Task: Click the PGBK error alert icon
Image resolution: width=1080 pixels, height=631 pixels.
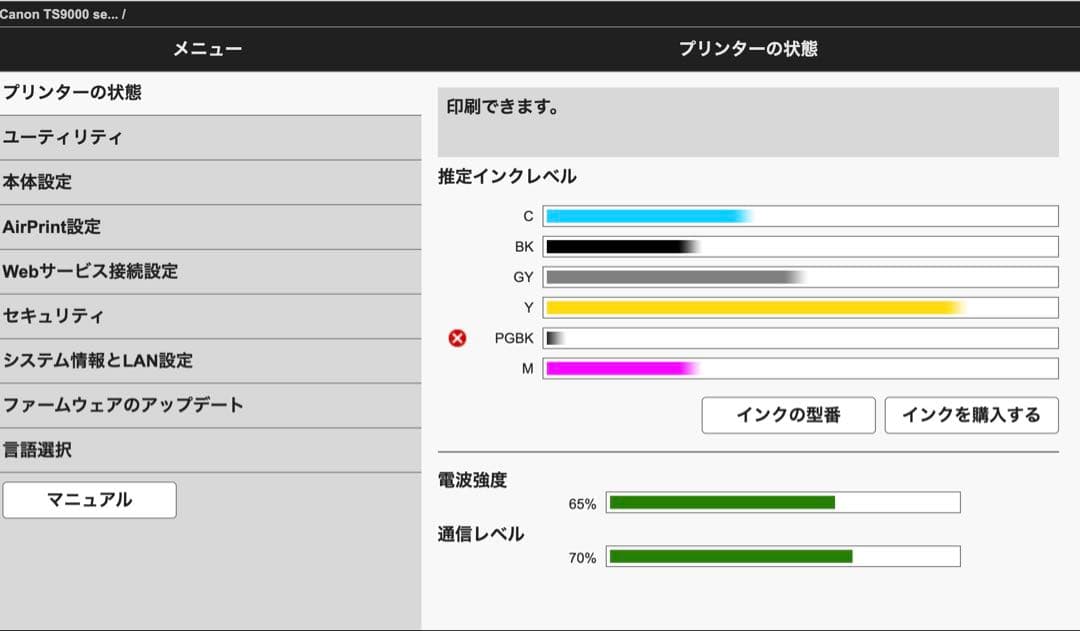Action: click(x=458, y=337)
